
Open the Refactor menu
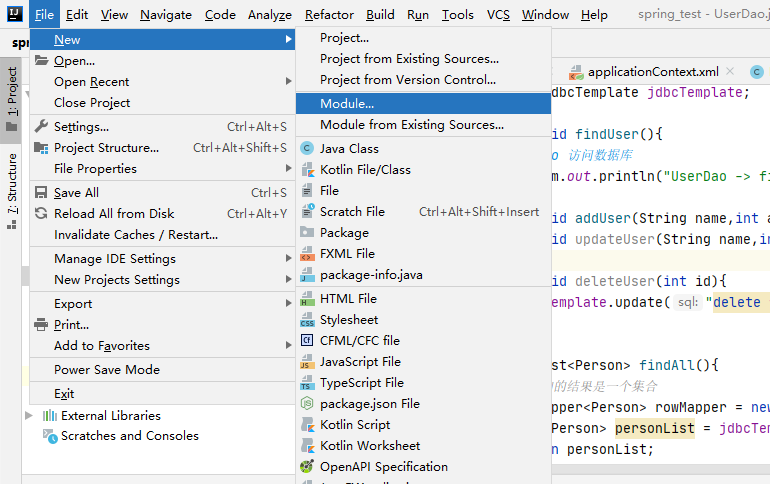tap(329, 15)
